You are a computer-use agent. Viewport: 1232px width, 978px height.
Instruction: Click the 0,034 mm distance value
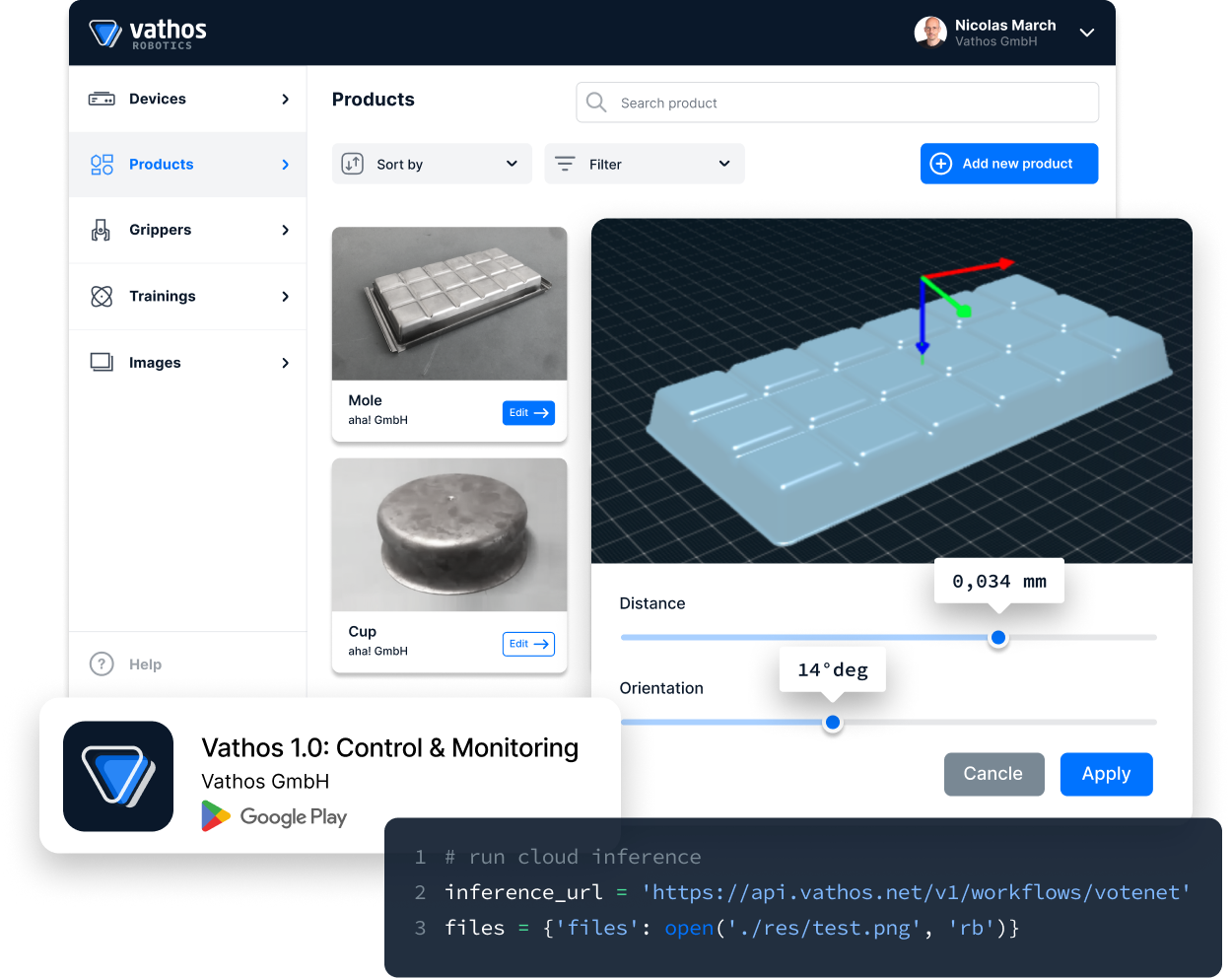(x=999, y=582)
